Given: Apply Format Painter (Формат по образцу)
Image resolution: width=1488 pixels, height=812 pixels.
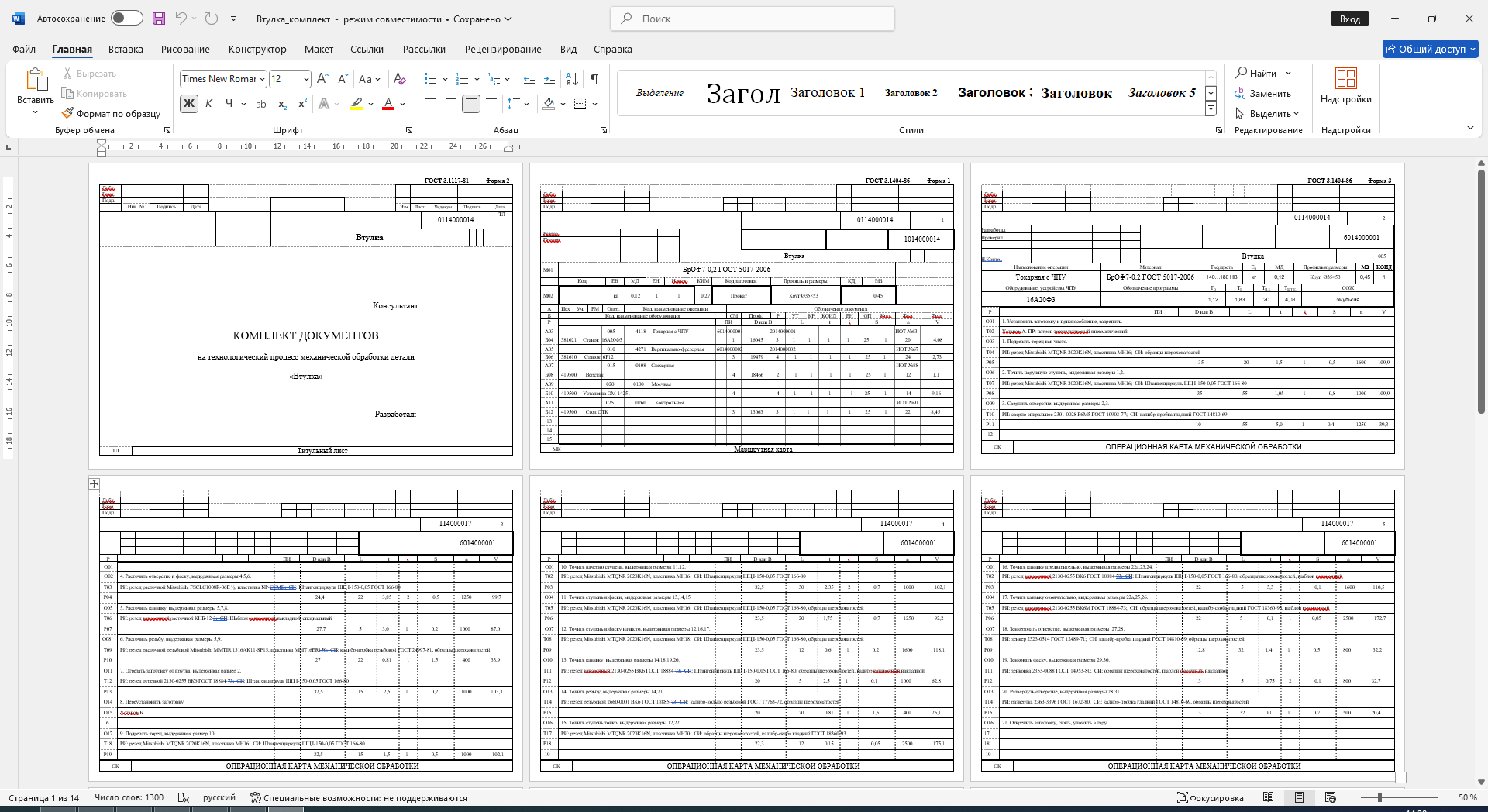Looking at the screenshot, I should pos(111,113).
